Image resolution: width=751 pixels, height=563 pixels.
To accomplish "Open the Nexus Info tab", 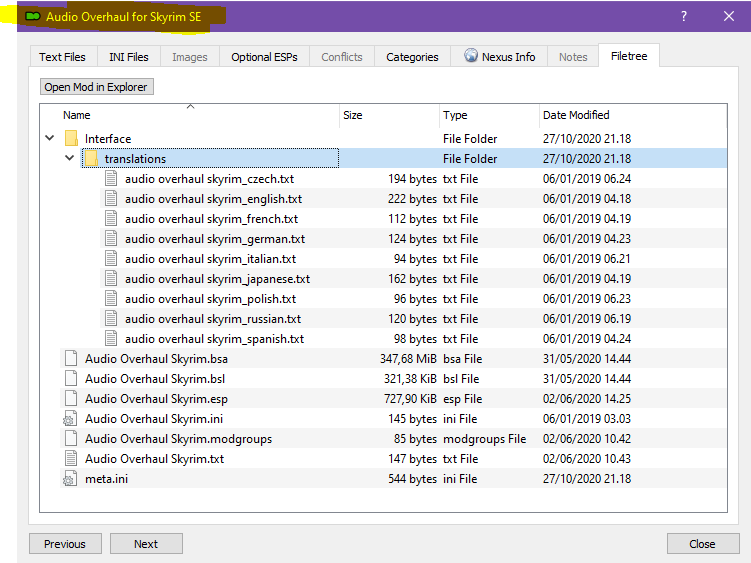I will pos(500,57).
